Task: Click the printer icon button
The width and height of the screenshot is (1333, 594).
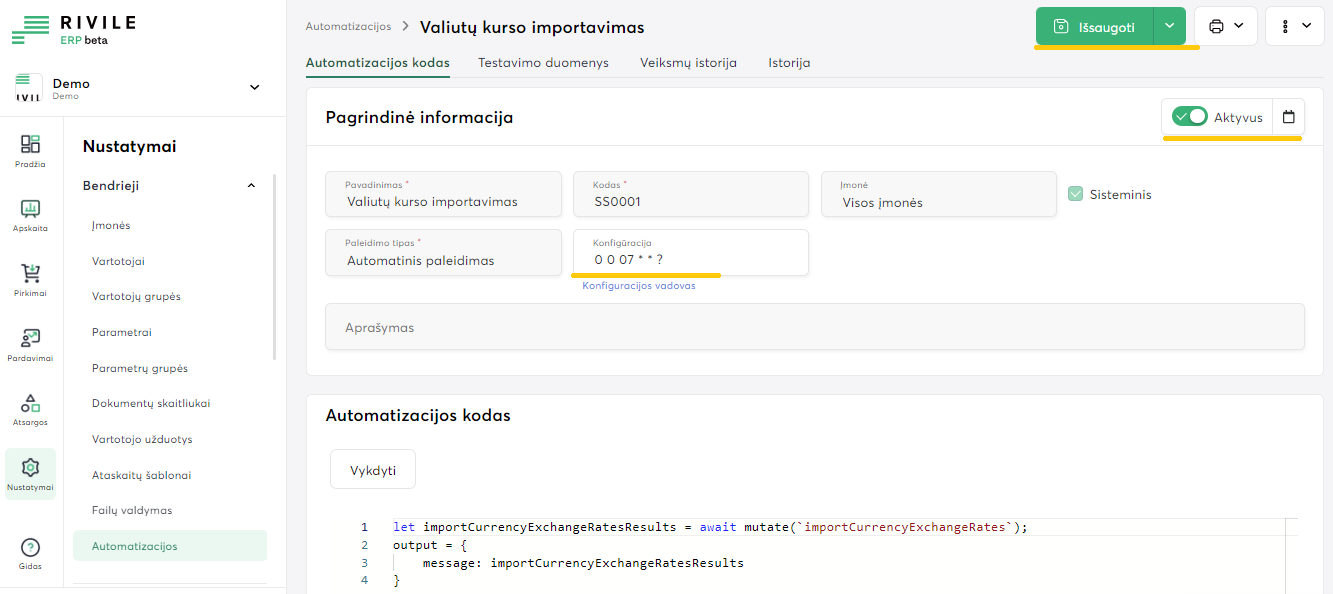Action: tap(1225, 26)
